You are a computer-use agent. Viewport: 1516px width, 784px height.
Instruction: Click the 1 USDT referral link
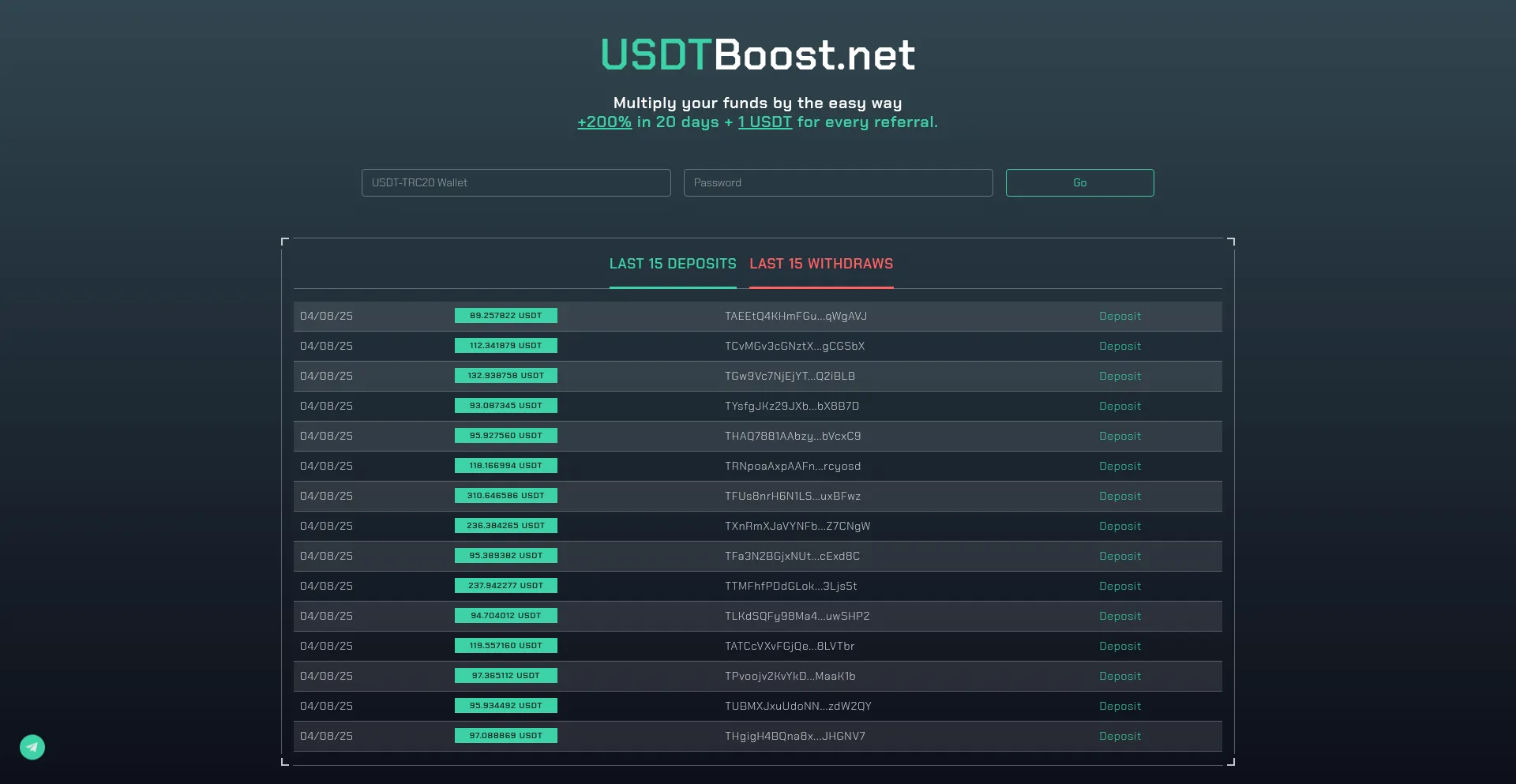(x=765, y=122)
